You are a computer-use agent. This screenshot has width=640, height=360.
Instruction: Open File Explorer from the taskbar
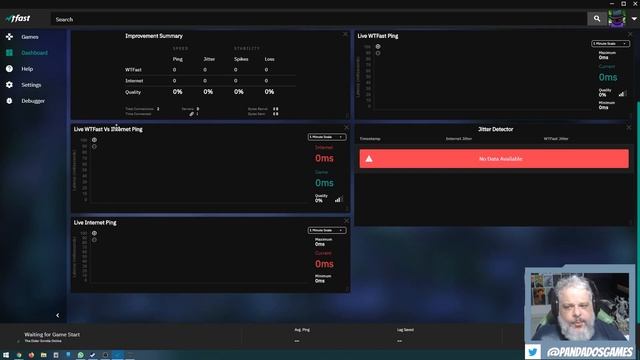(43, 355)
